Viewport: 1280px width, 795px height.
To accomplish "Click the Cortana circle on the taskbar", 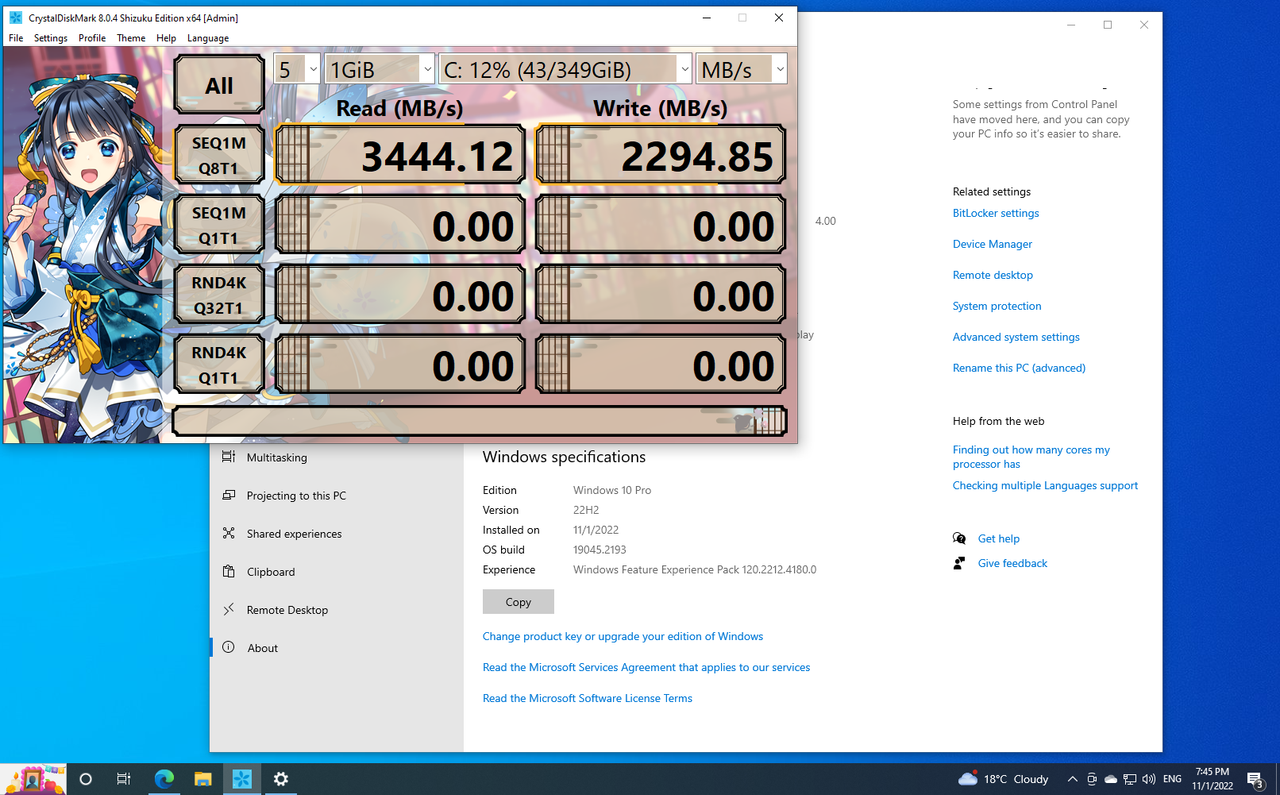I will click(85, 779).
